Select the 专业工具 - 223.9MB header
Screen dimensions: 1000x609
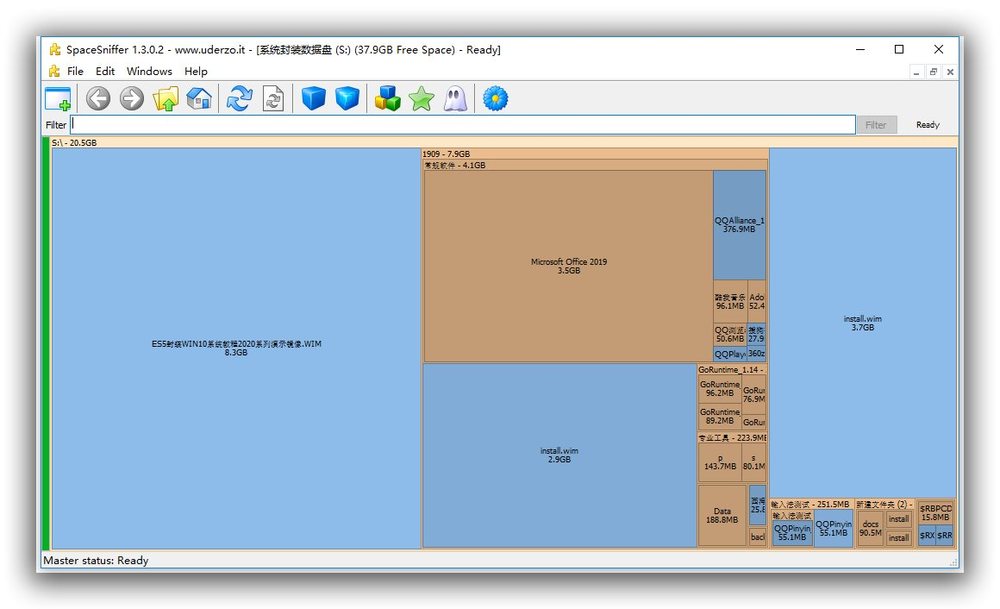732,438
